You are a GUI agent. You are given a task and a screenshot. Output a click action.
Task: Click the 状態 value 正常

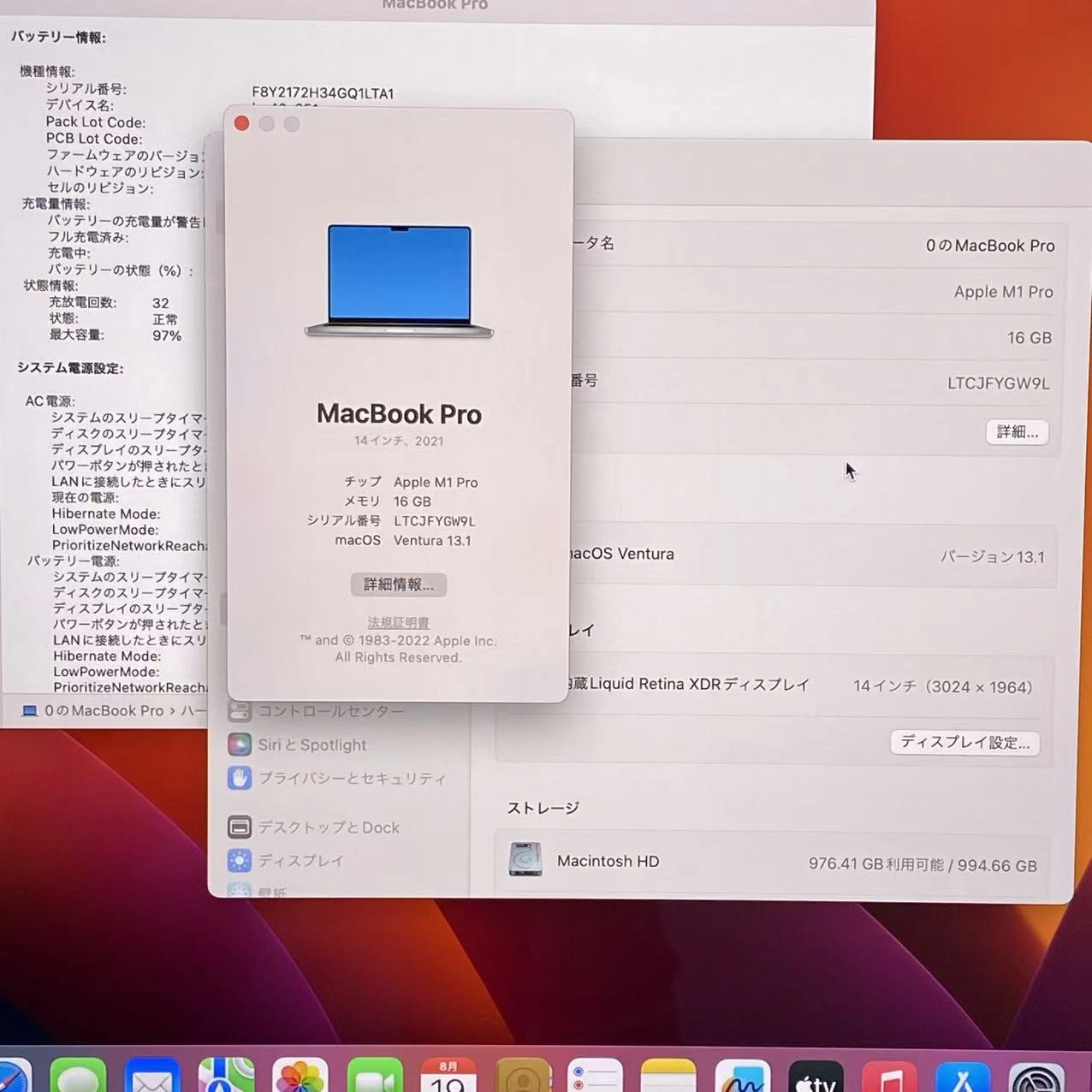click(165, 319)
